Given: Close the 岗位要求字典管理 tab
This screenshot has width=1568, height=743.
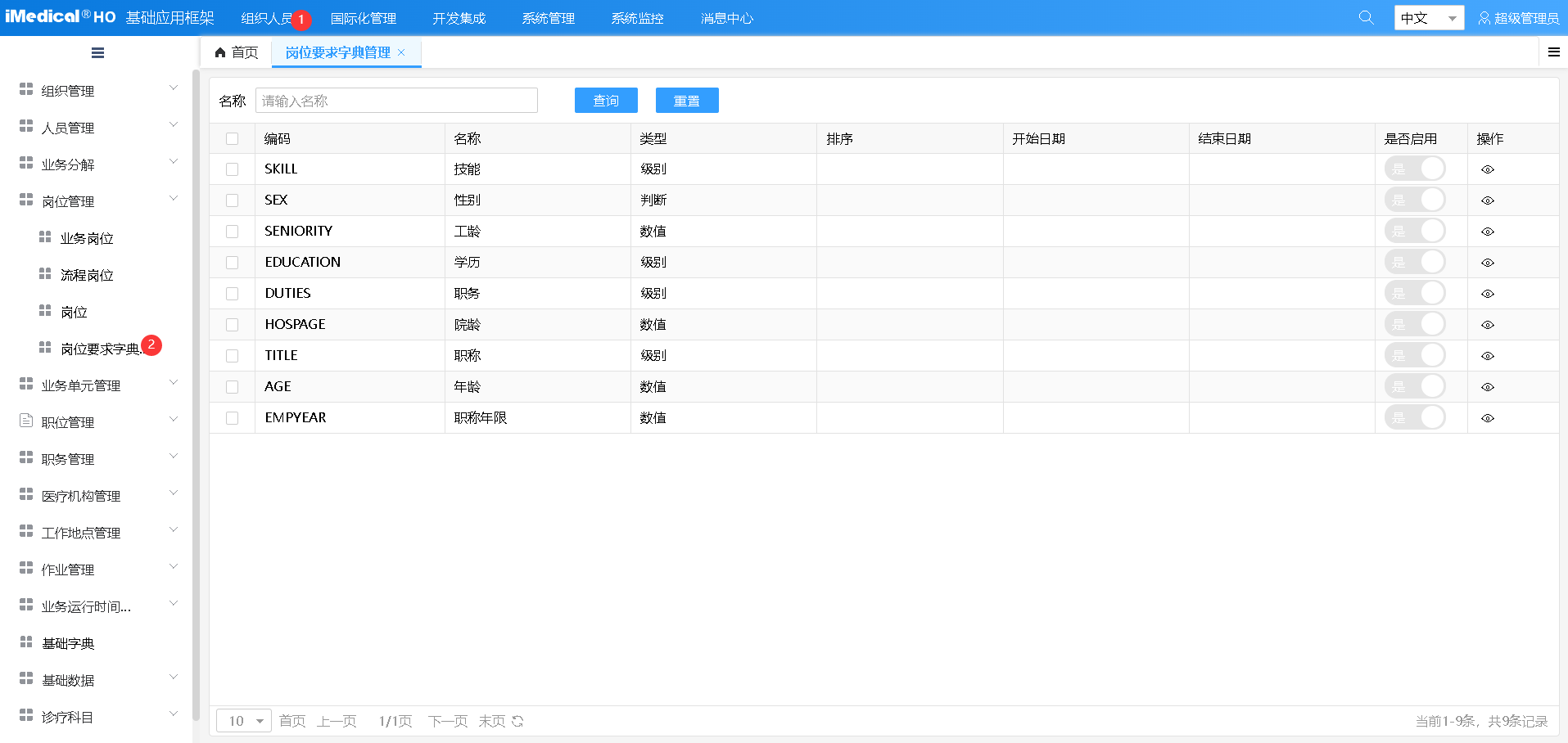Looking at the screenshot, I should click(x=401, y=52).
